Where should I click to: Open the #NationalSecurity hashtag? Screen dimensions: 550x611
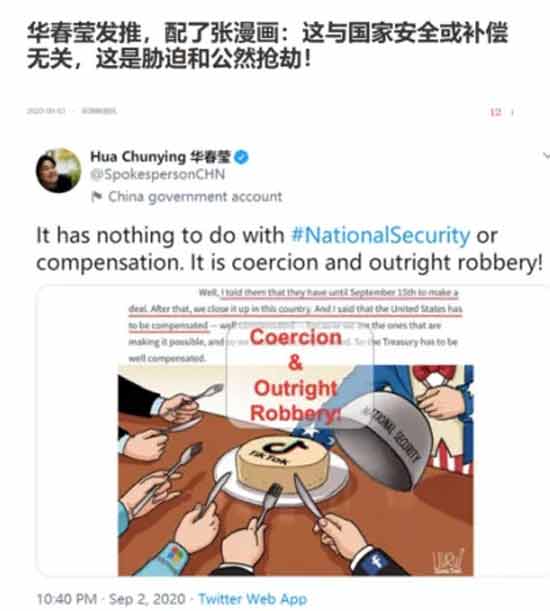pos(381,236)
